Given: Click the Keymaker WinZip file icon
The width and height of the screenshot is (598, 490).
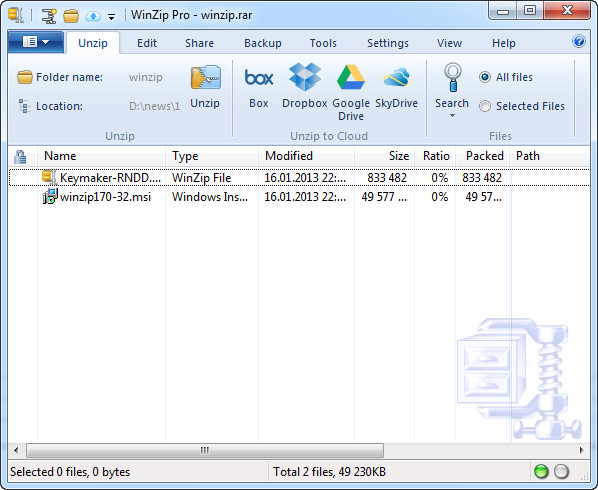Looking at the screenshot, I should click(x=50, y=177).
